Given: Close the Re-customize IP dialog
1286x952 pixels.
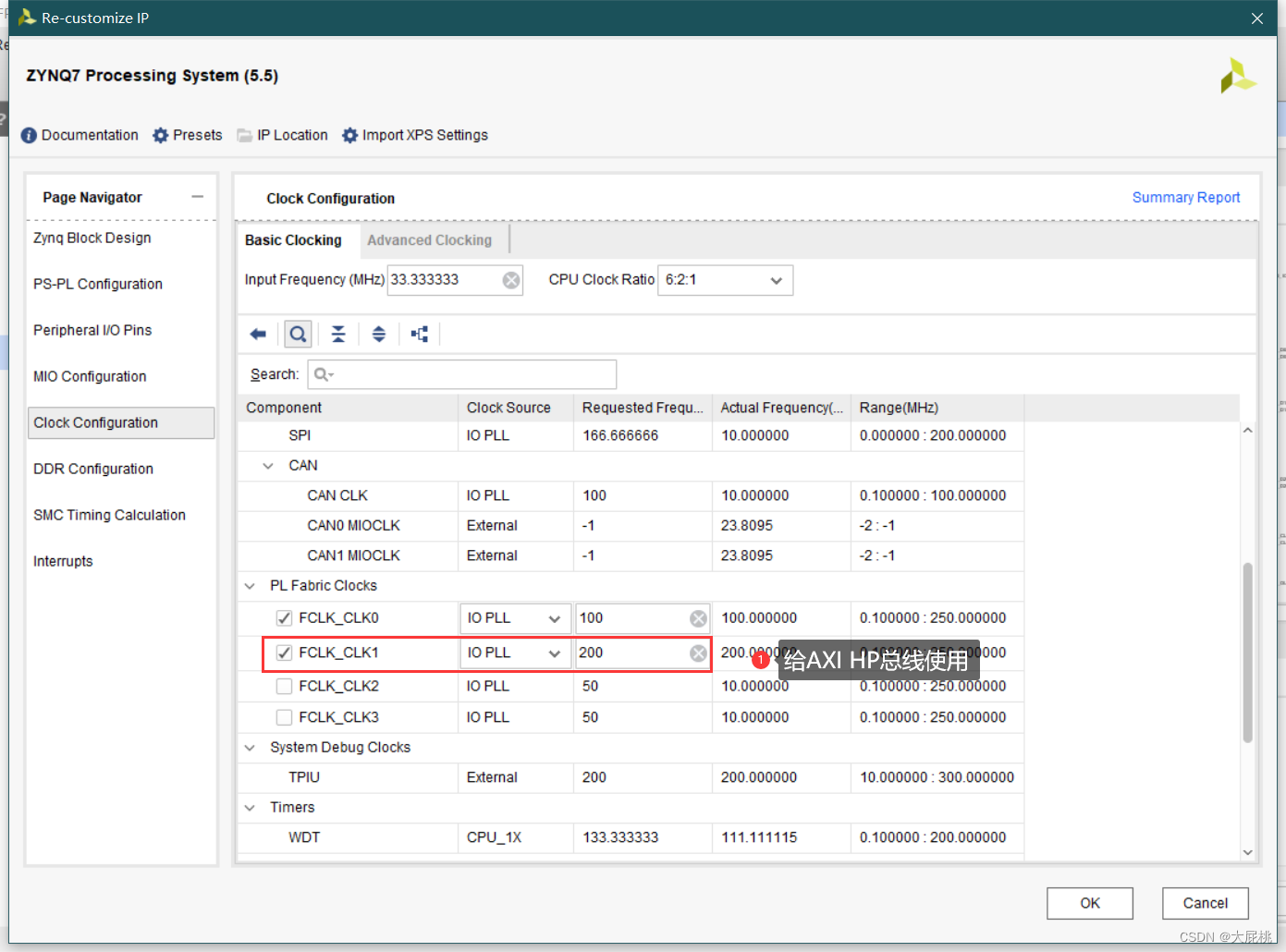Looking at the screenshot, I should click(x=1257, y=18).
